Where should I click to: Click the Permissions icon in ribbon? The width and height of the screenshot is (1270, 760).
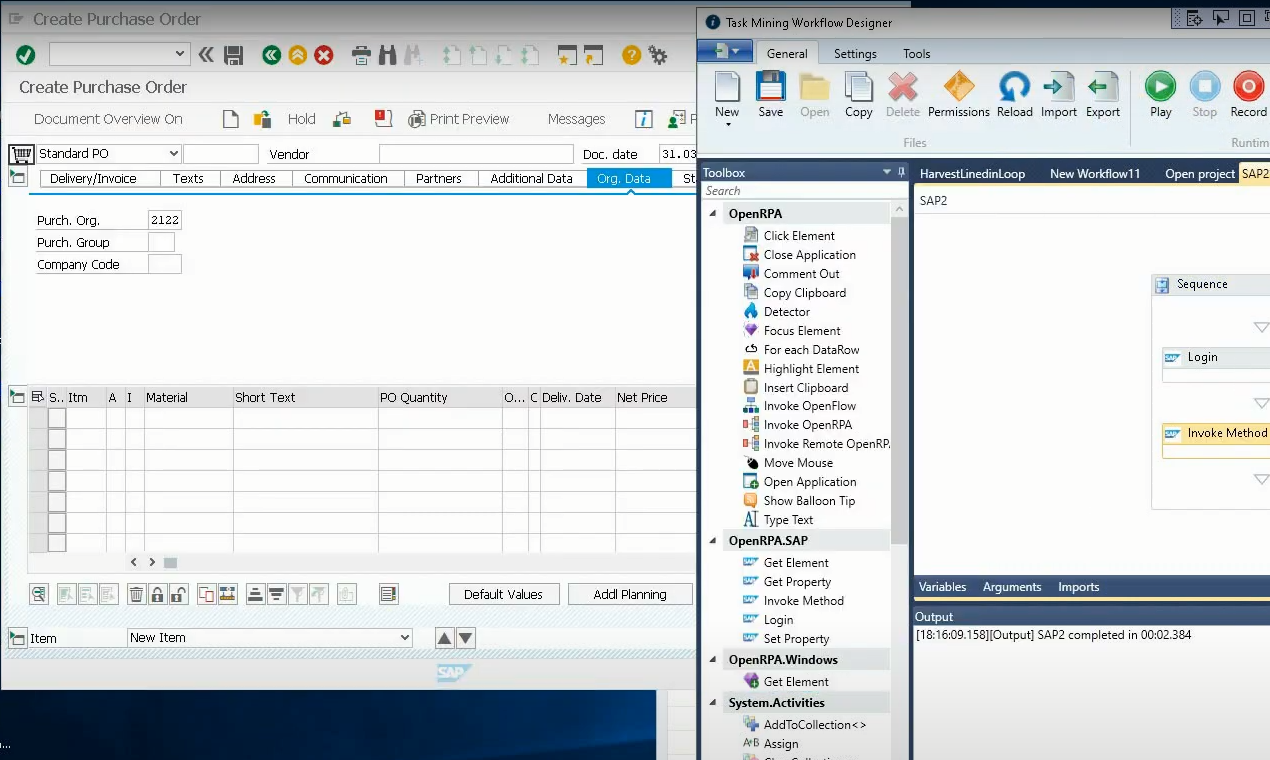point(959,95)
